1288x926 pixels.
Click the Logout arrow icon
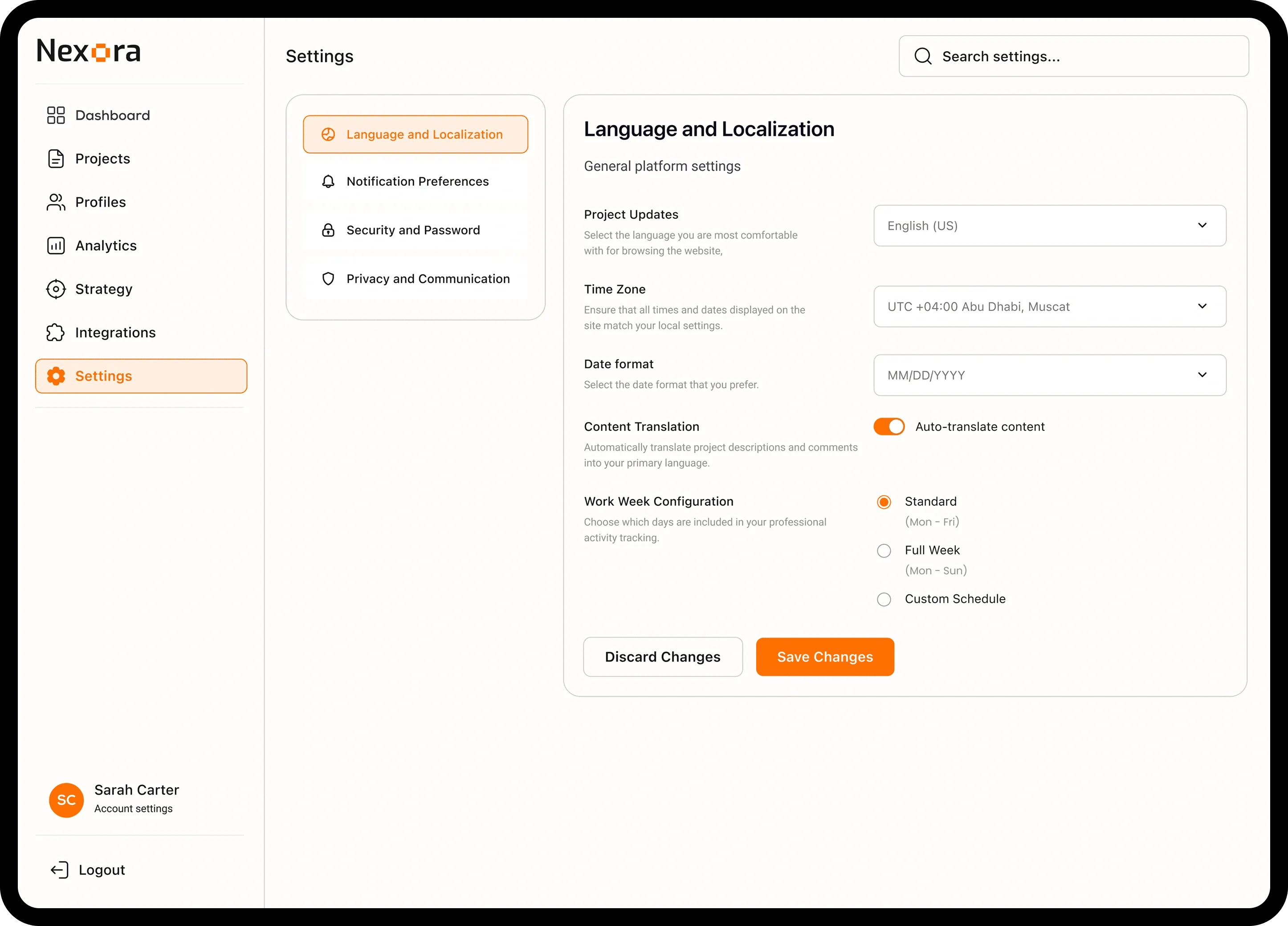click(x=60, y=870)
